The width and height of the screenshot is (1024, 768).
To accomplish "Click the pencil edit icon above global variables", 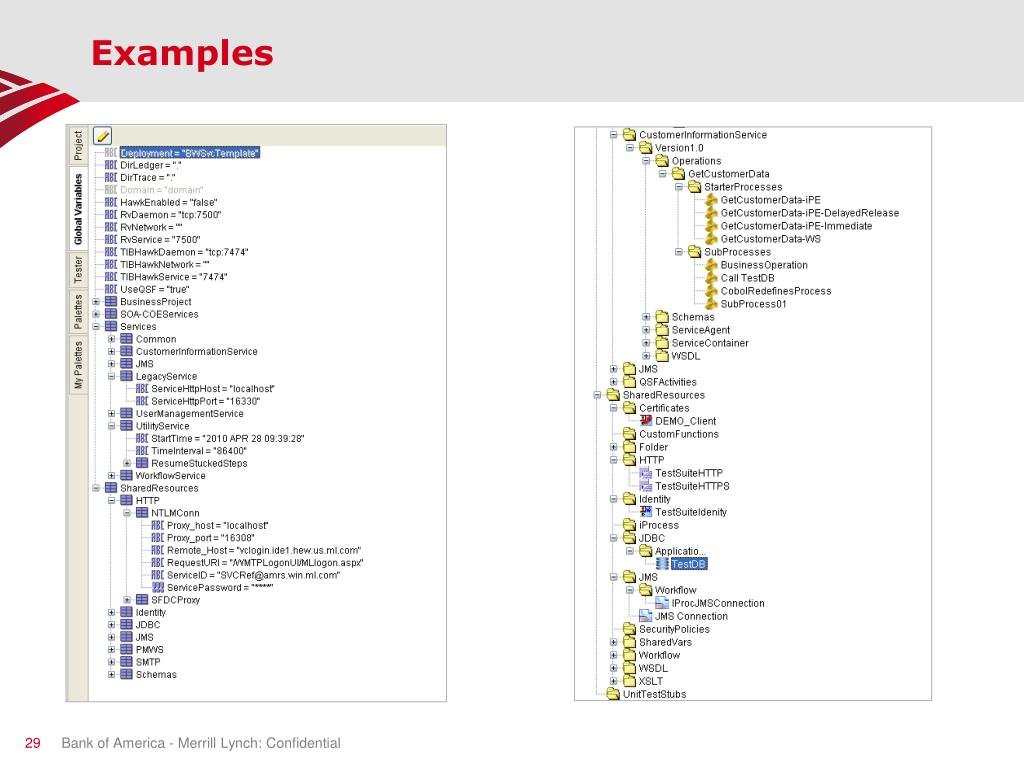I will [x=103, y=136].
